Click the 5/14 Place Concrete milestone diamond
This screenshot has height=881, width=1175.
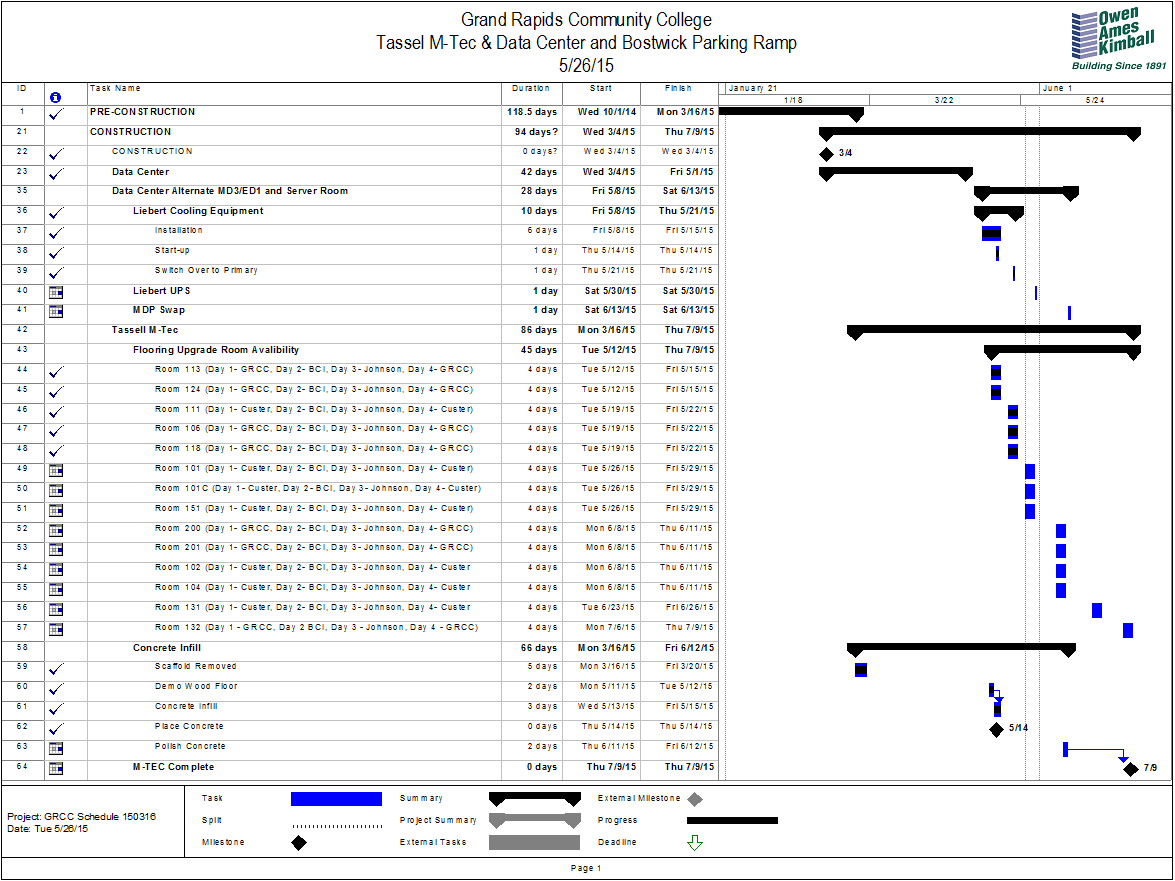[x=995, y=727]
